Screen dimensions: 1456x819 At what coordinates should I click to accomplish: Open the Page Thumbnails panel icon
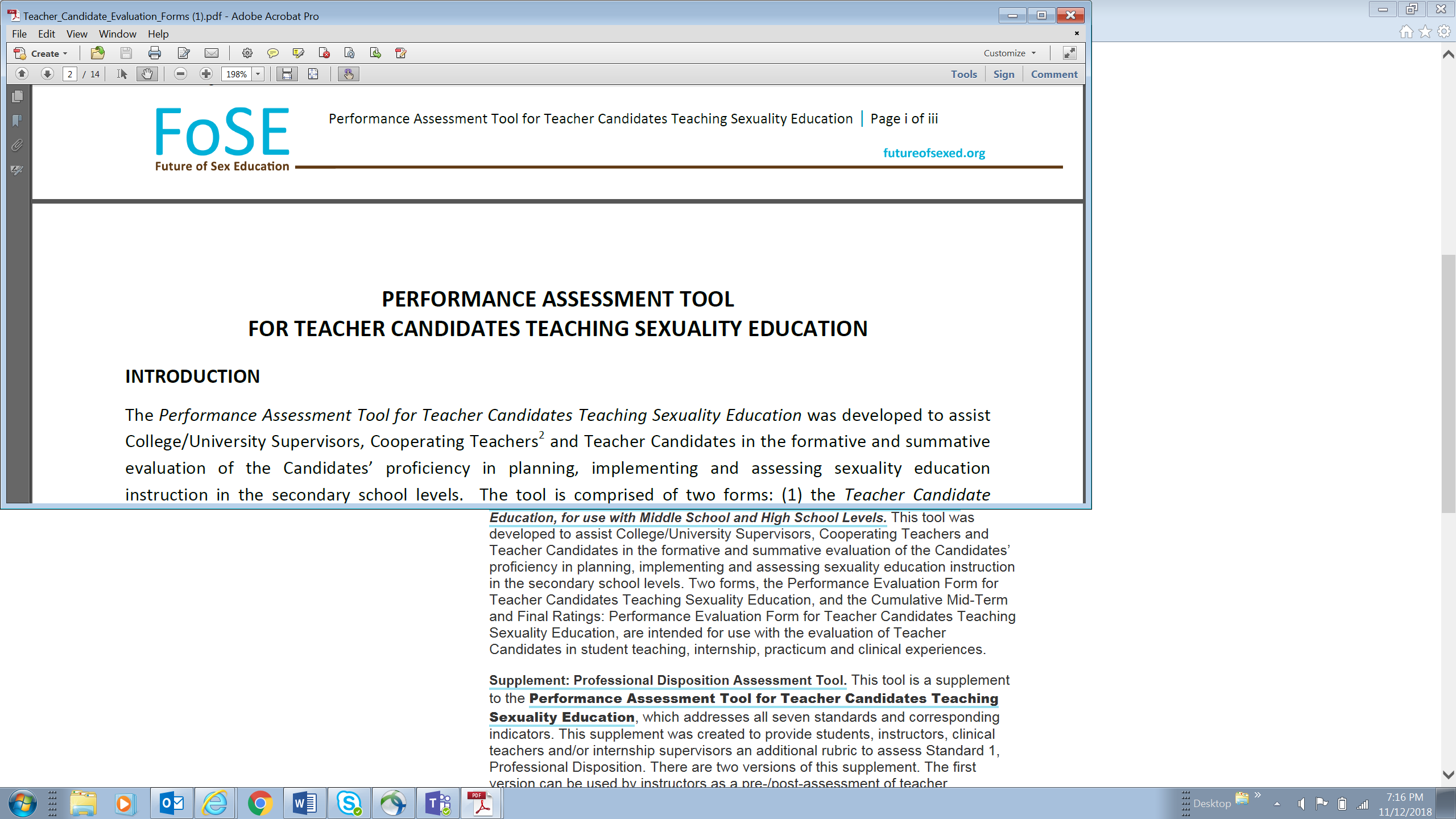17,97
